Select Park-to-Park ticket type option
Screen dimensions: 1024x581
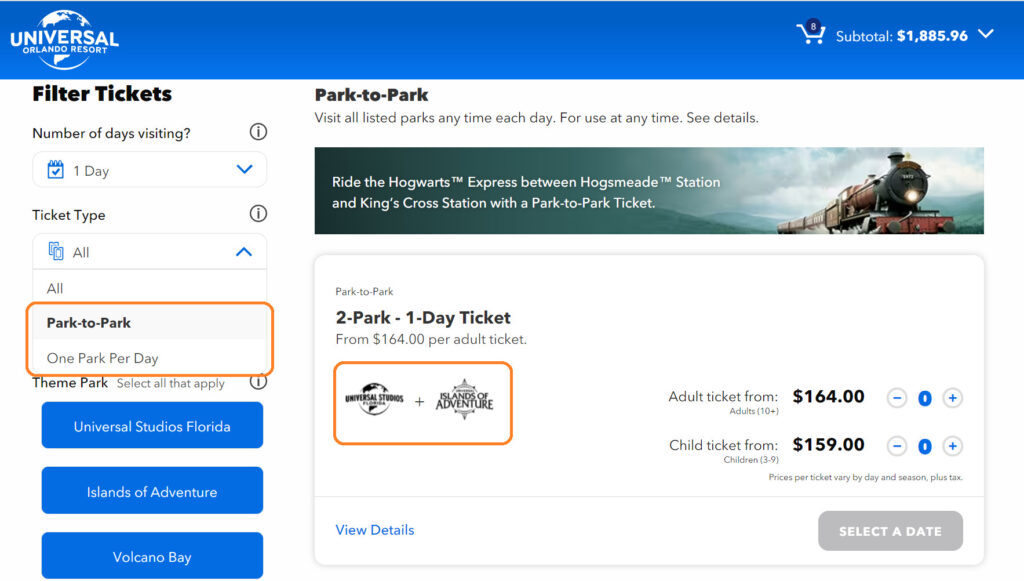tap(89, 323)
